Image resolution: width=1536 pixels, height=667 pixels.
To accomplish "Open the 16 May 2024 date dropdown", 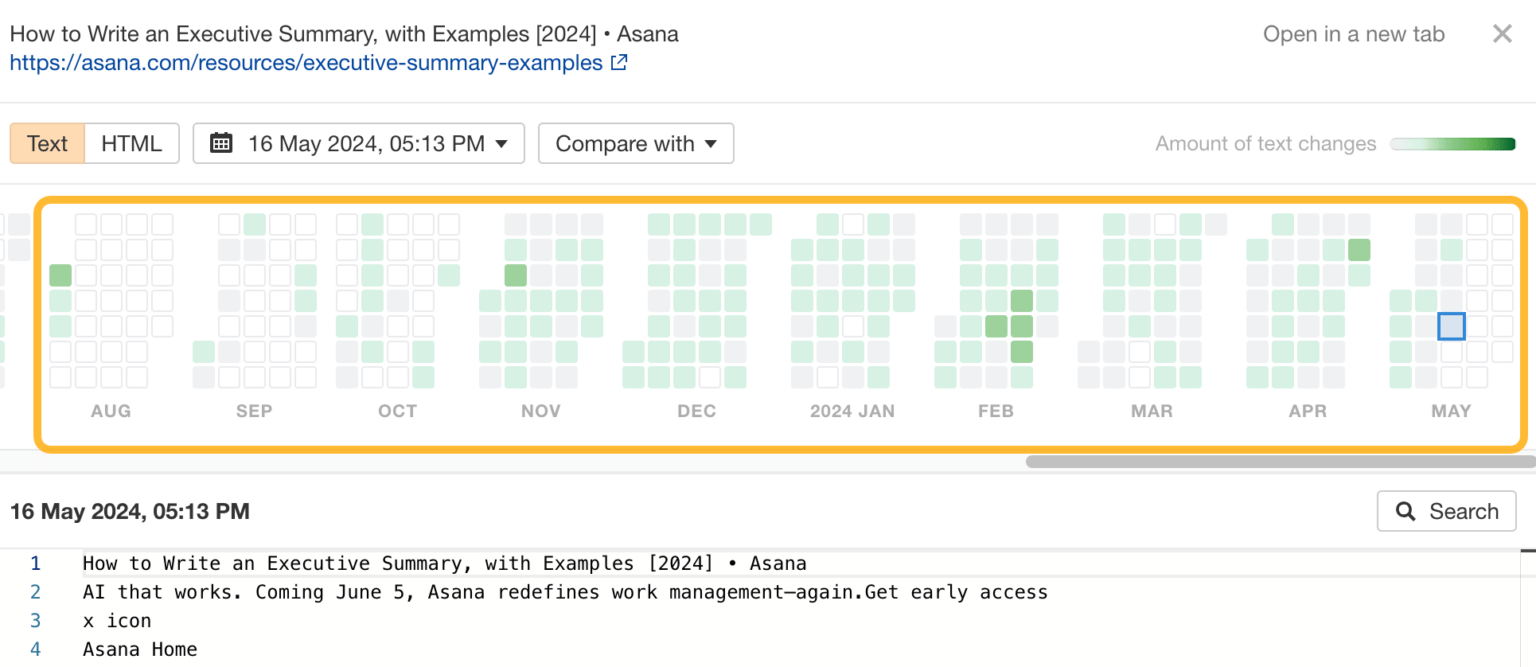I will (358, 143).
